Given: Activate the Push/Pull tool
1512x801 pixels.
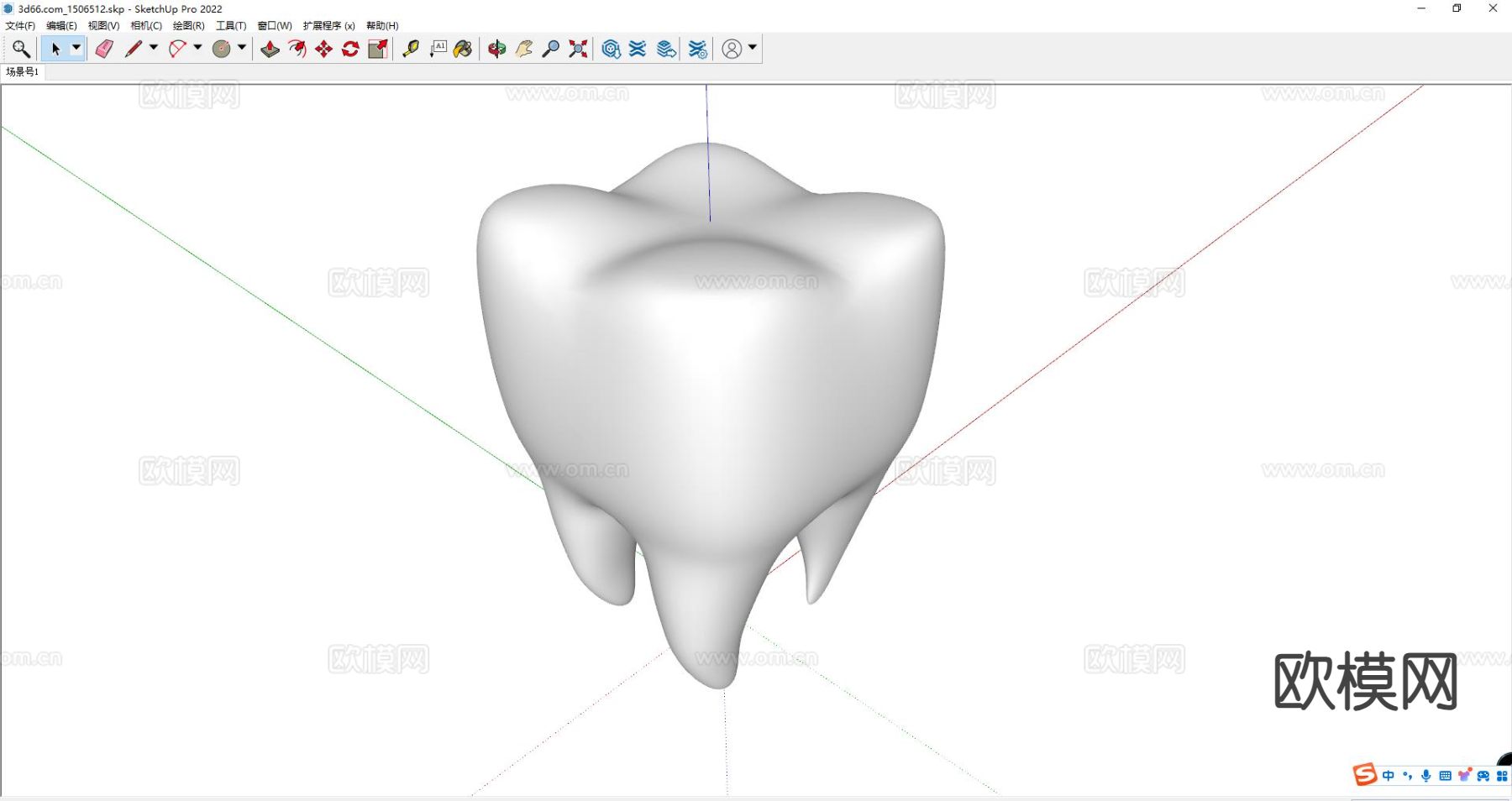Looking at the screenshot, I should point(270,49).
